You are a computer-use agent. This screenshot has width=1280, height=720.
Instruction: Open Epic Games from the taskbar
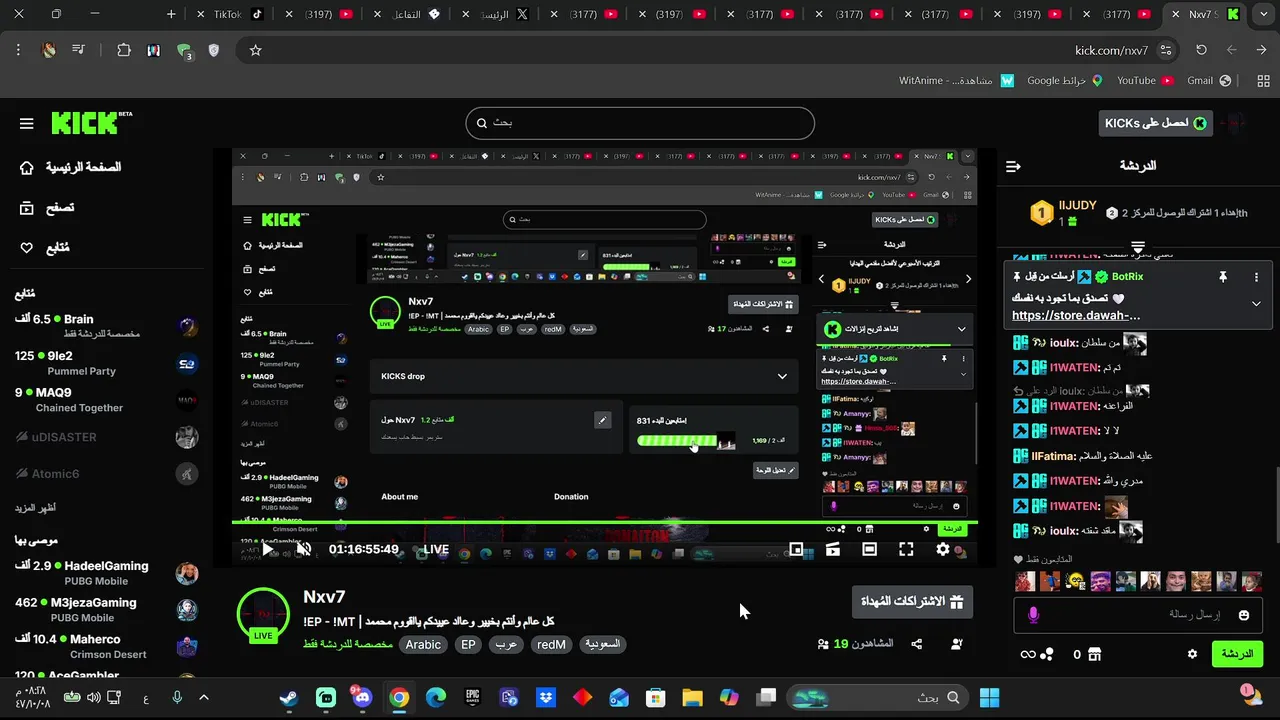pos(472,698)
